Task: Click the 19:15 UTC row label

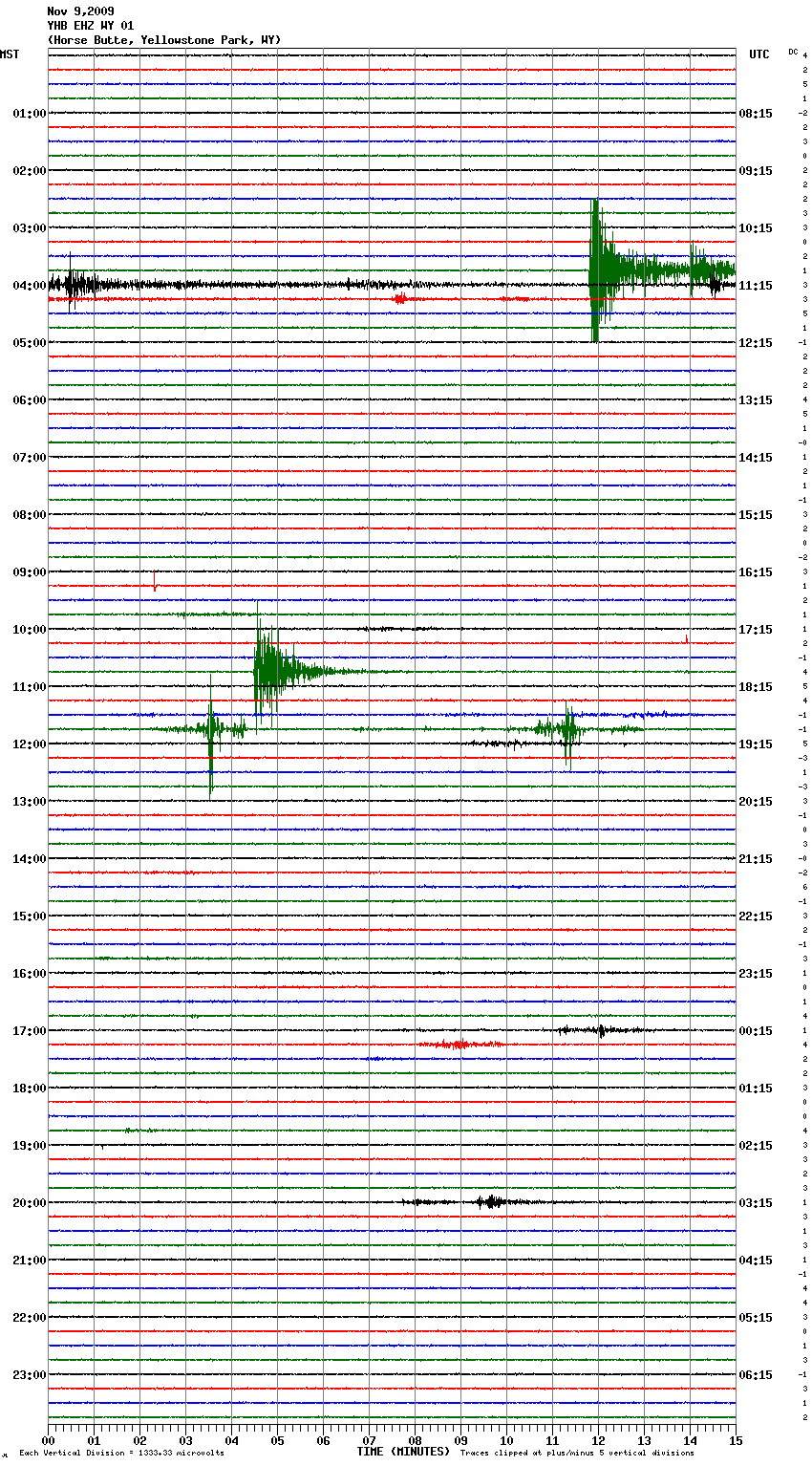Action: [756, 744]
